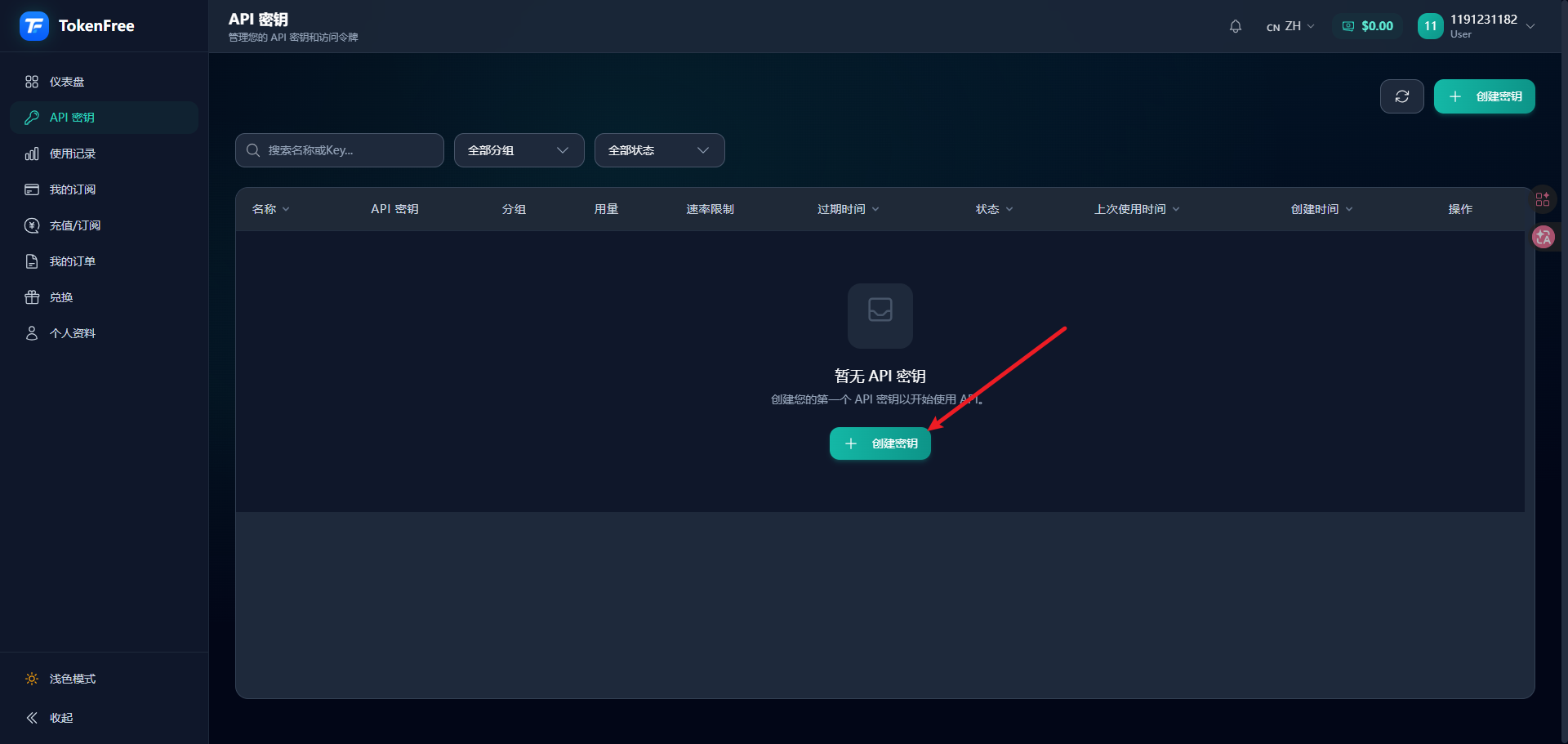Go to 使用记录 usage records

click(73, 154)
